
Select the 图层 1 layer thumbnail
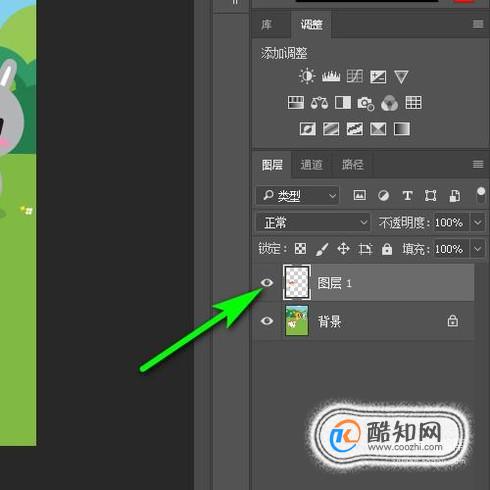297,283
